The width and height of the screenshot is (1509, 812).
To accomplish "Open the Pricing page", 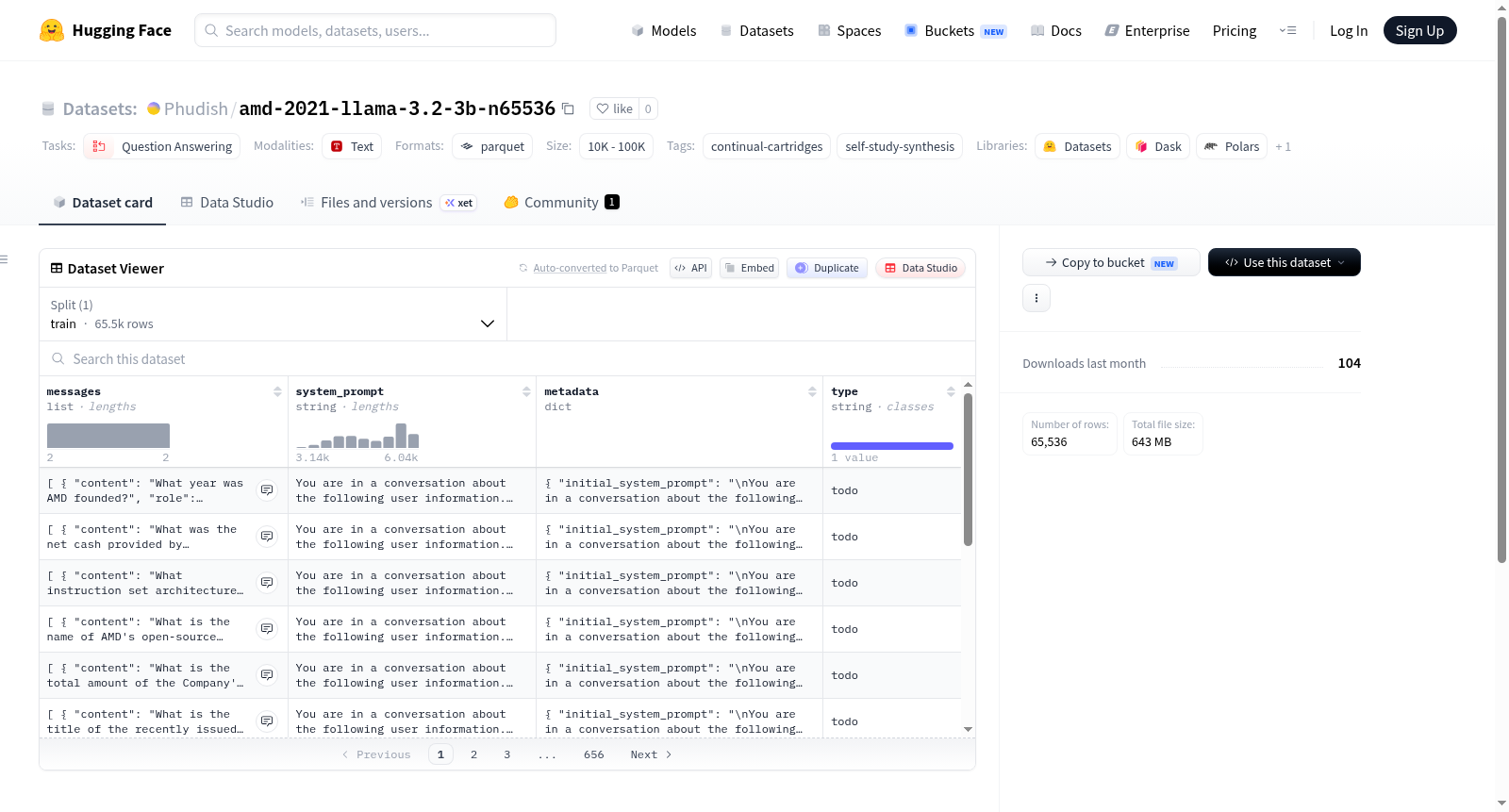I will [1235, 30].
